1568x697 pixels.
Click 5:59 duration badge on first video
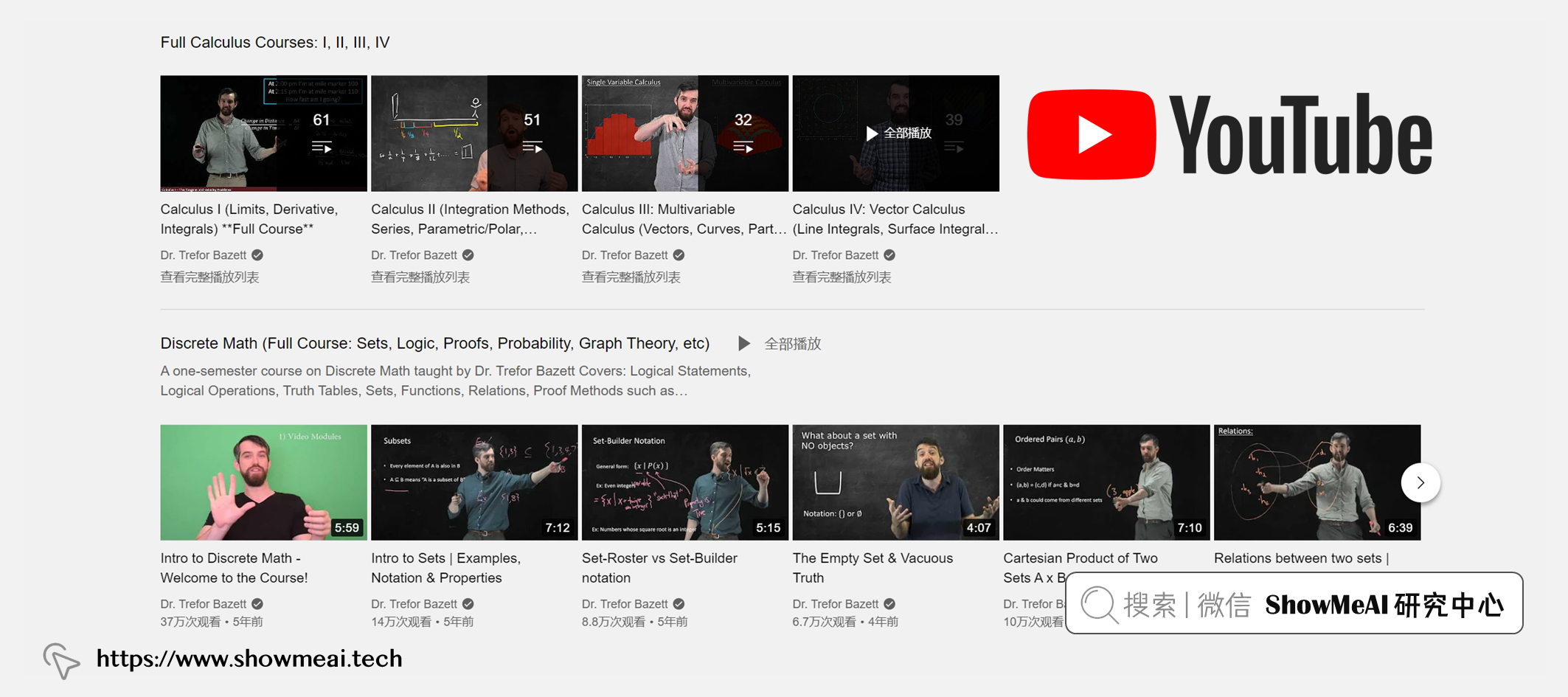pyautogui.click(x=347, y=528)
